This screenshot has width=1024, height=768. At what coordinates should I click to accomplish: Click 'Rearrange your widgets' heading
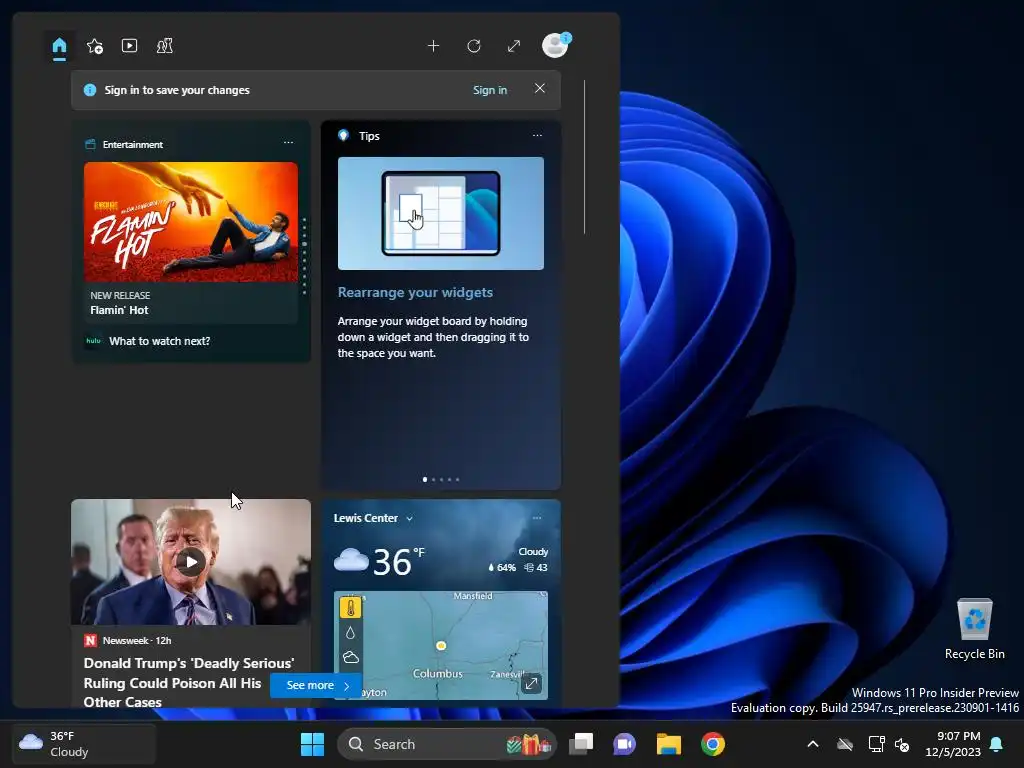click(415, 293)
